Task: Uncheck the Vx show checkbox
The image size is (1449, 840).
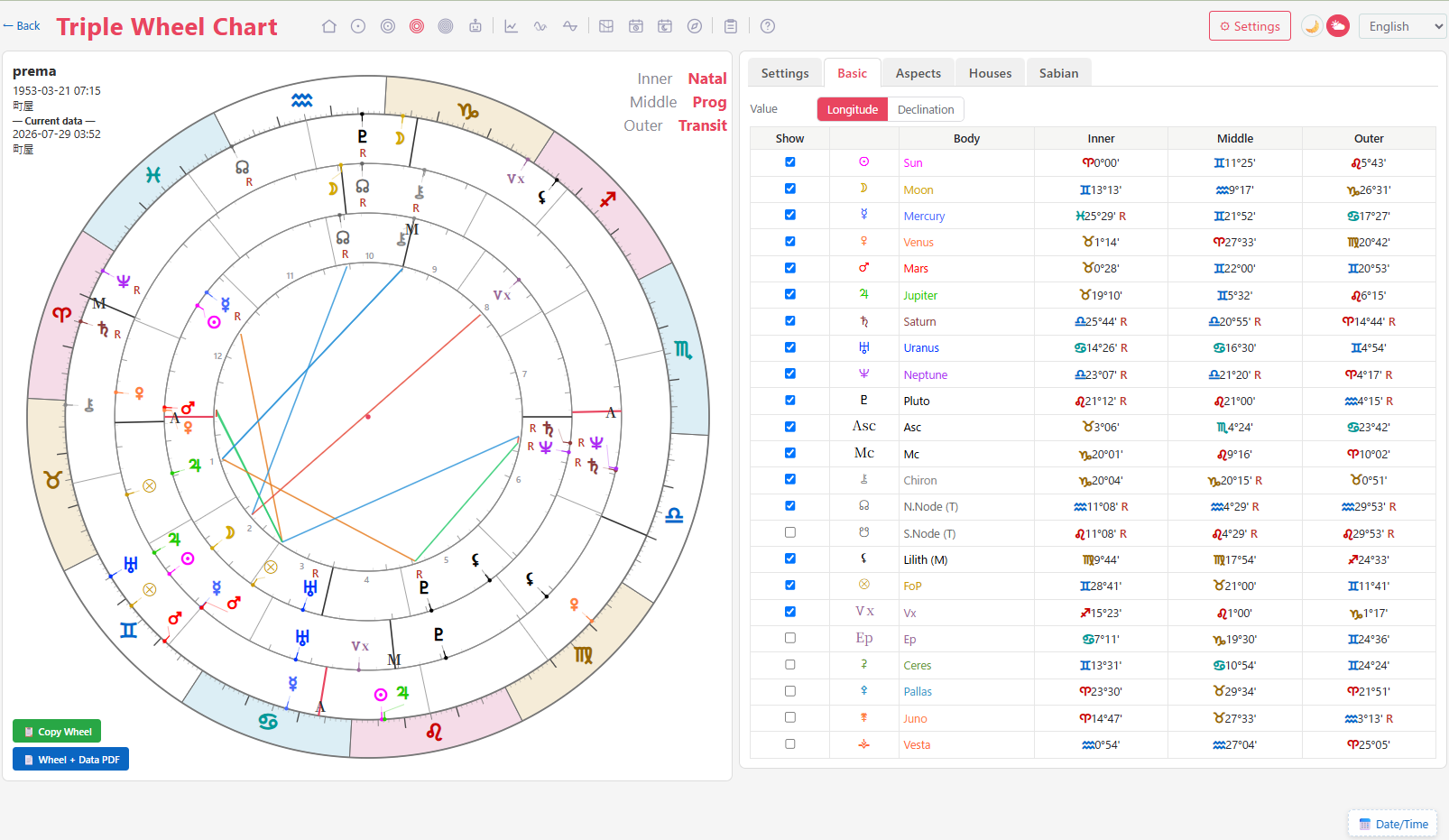Action: [x=789, y=612]
